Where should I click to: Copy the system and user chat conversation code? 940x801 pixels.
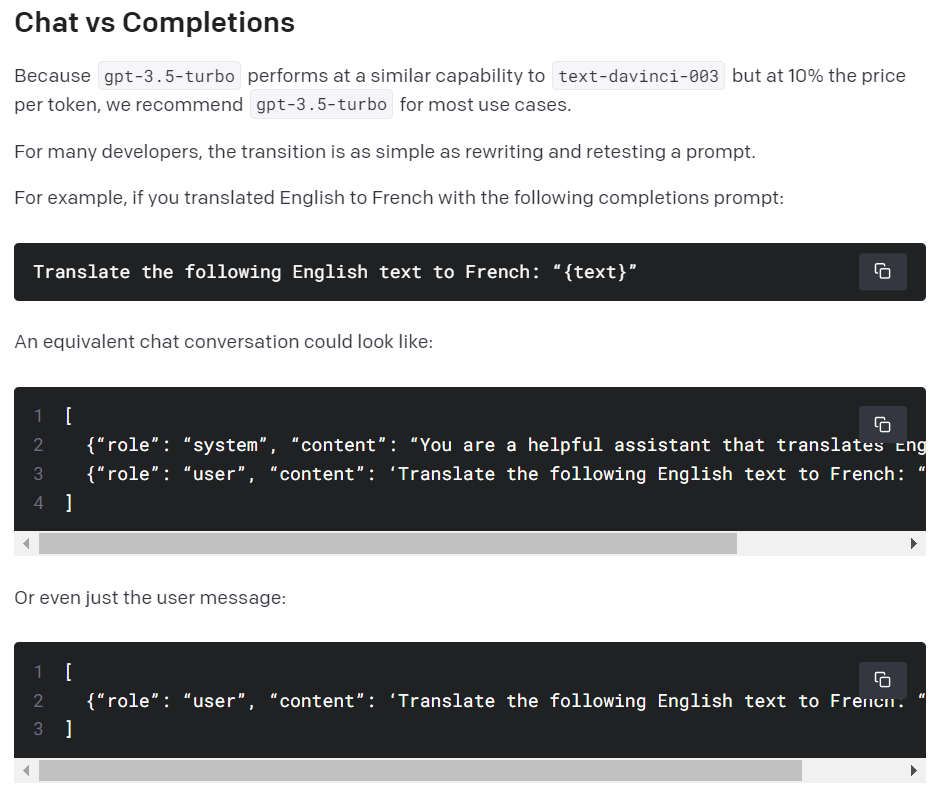[882, 424]
